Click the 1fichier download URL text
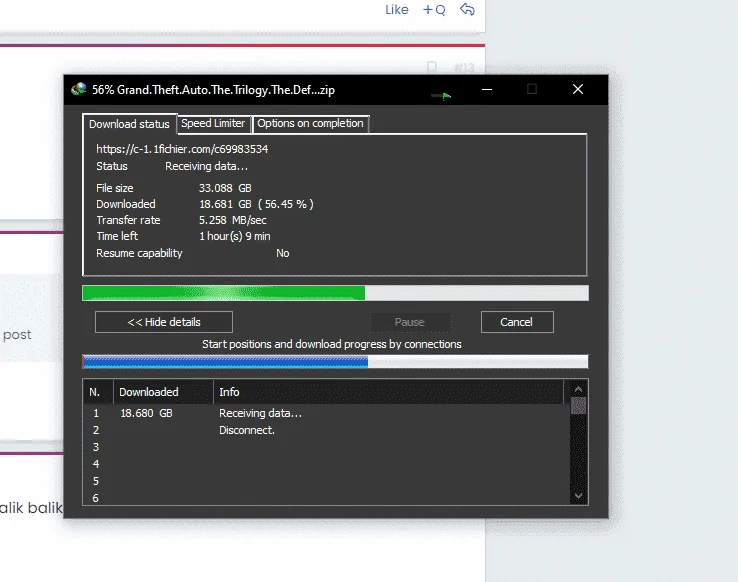The image size is (738, 582). tap(182, 149)
